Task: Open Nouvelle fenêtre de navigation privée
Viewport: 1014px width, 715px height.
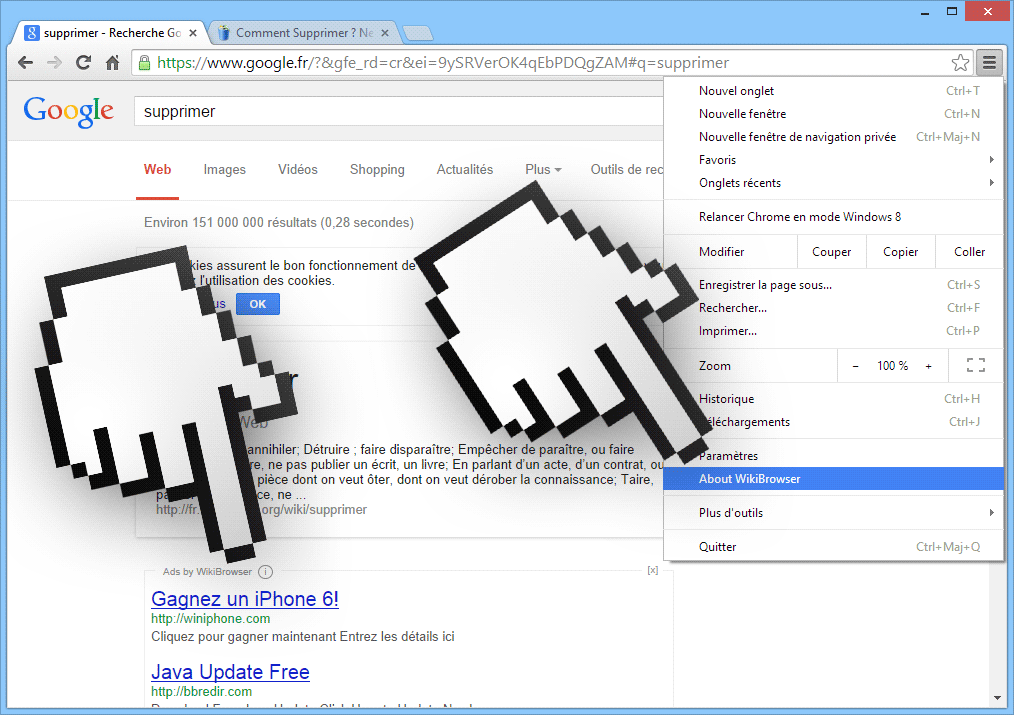Action: click(833, 137)
